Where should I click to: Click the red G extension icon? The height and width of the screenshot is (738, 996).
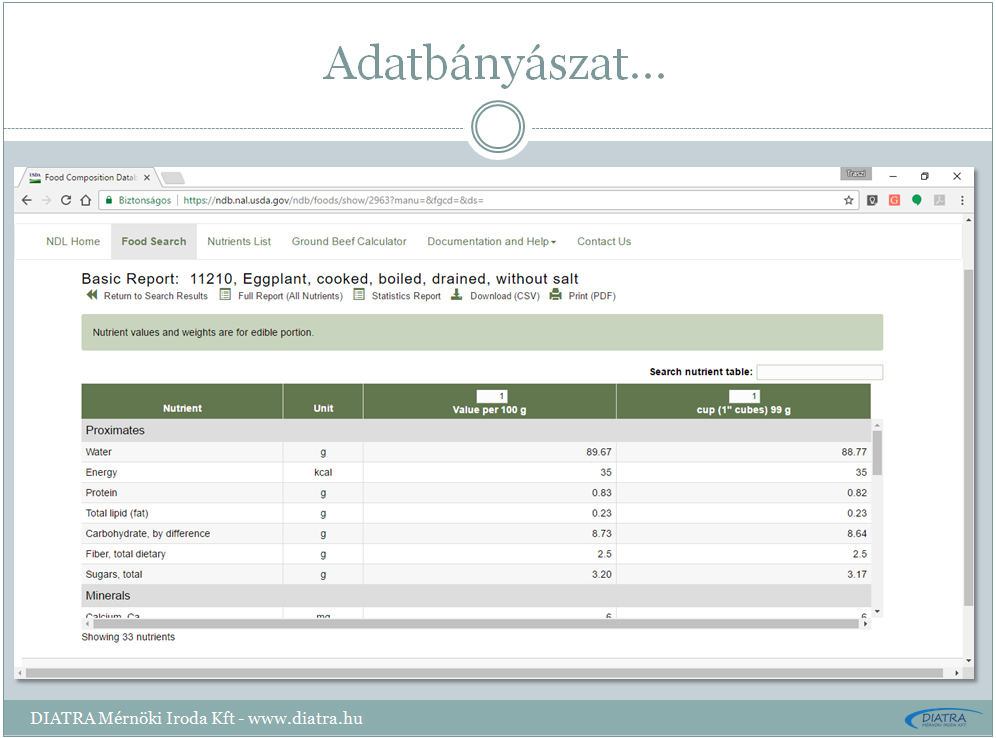pos(894,200)
